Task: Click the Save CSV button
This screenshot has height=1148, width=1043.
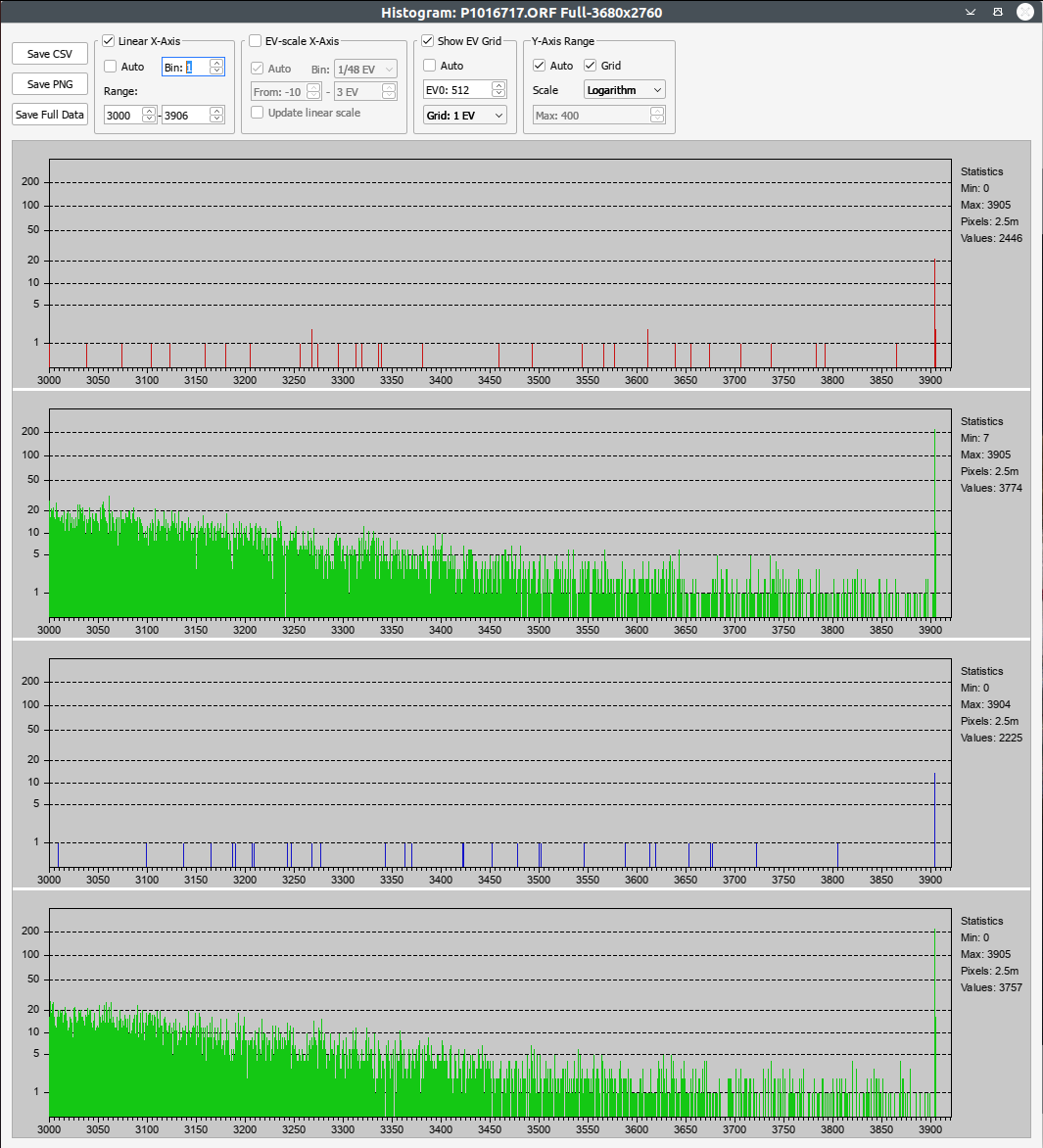Action: click(x=50, y=54)
